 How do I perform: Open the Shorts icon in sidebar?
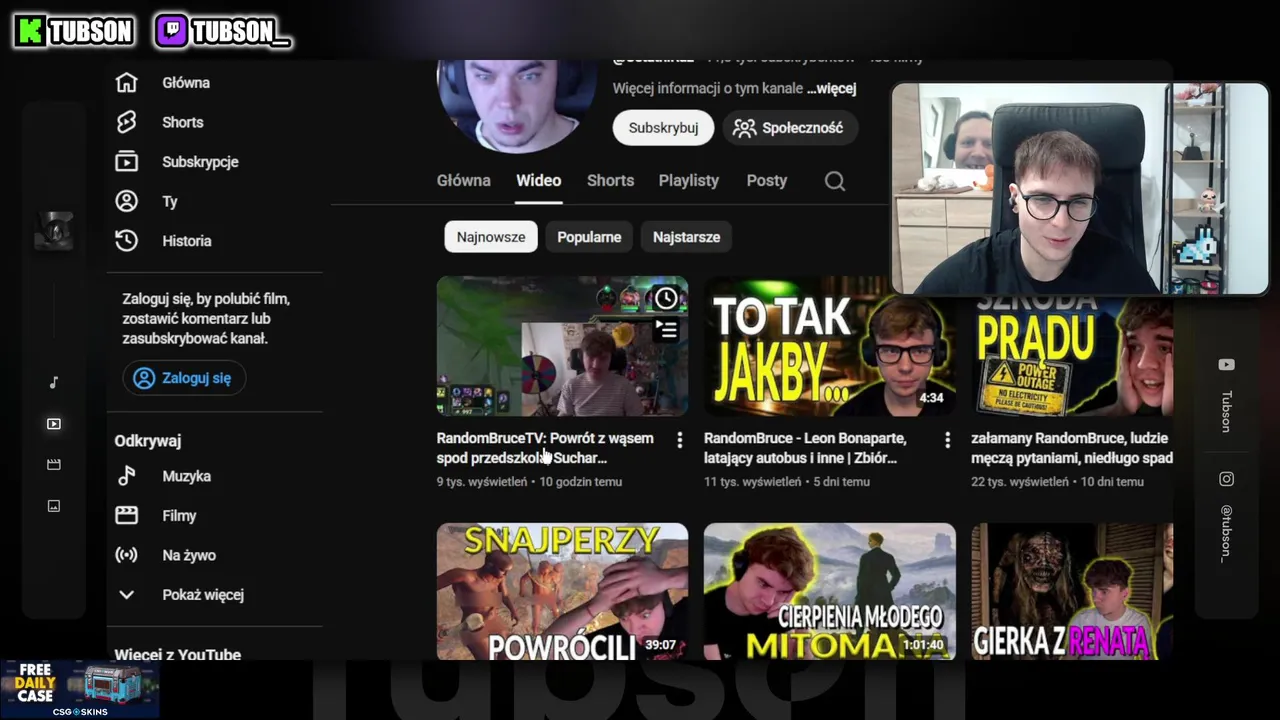[126, 122]
